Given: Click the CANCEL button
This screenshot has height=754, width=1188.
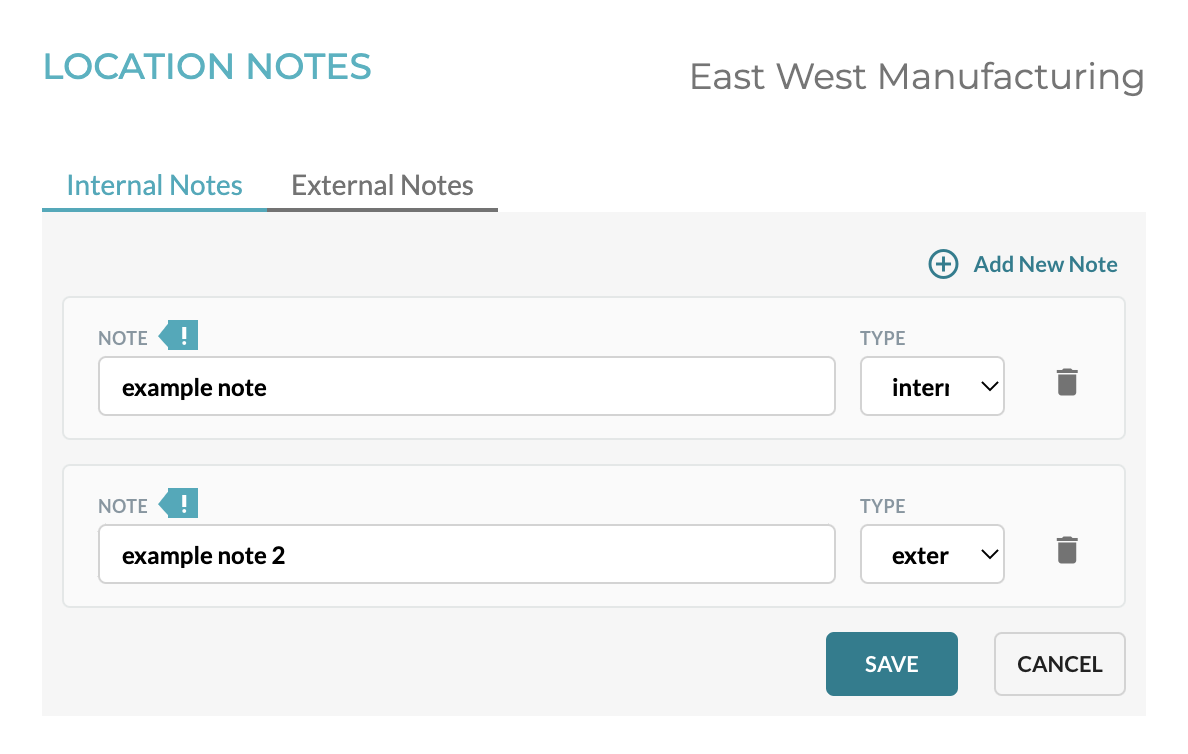Looking at the screenshot, I should pyautogui.click(x=1059, y=664).
